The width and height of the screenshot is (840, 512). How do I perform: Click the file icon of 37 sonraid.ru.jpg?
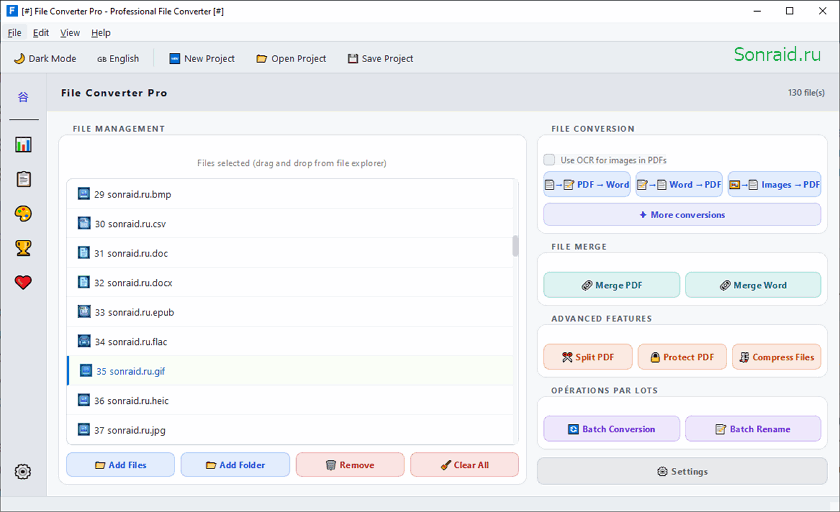(x=84, y=430)
